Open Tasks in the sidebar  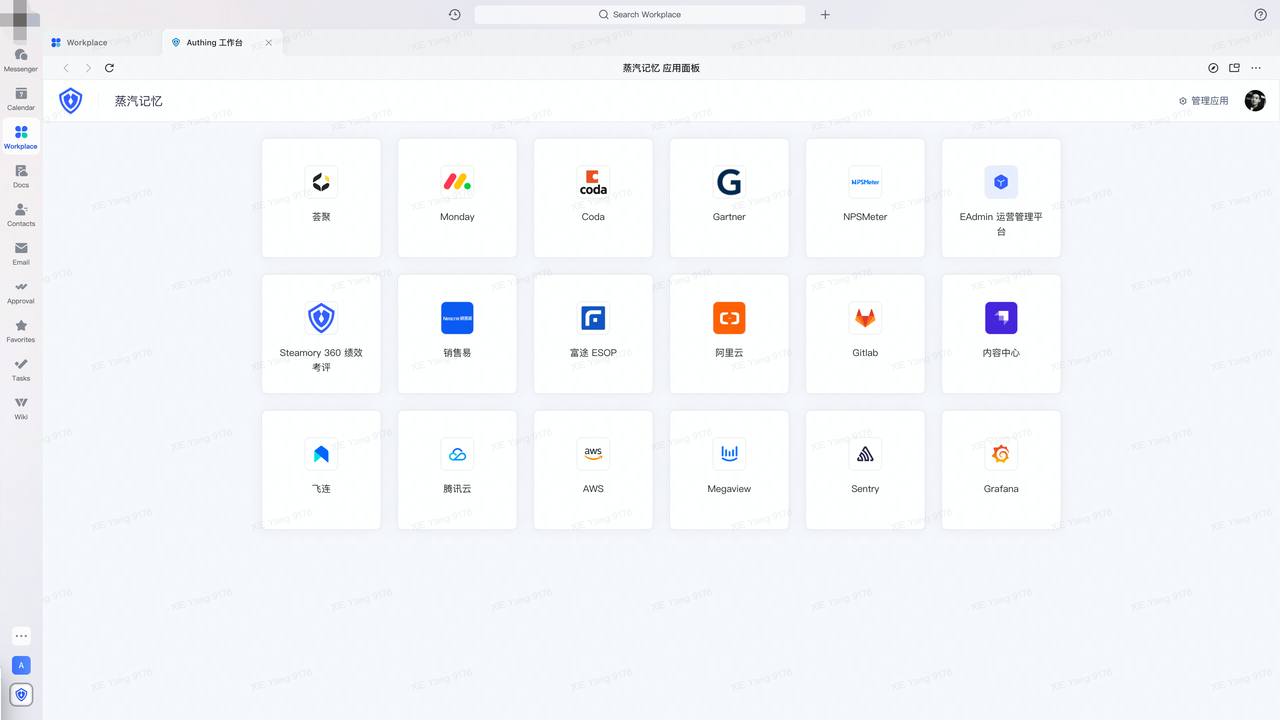pos(21,369)
